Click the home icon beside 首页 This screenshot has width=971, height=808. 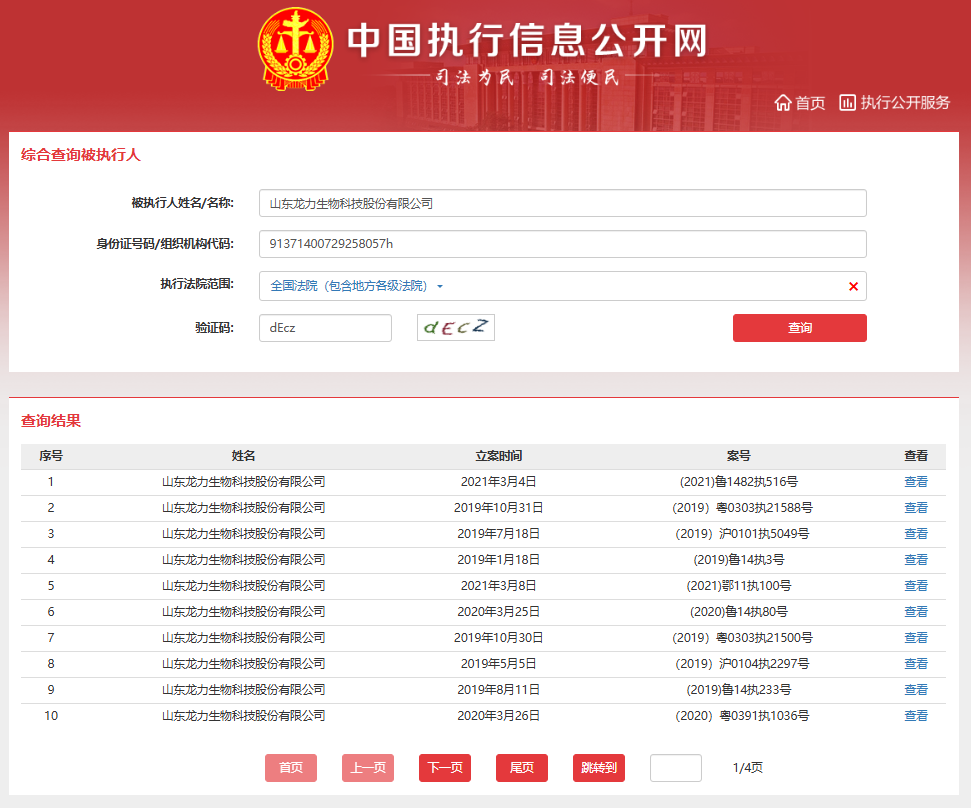(x=783, y=103)
